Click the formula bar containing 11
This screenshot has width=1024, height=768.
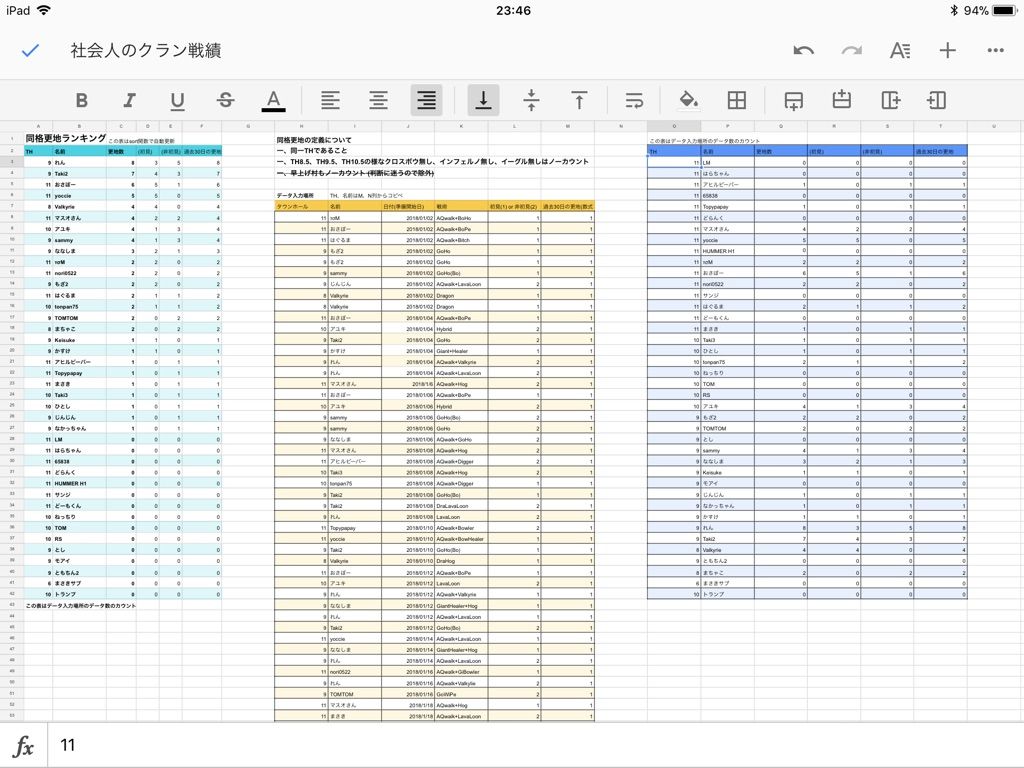point(536,745)
